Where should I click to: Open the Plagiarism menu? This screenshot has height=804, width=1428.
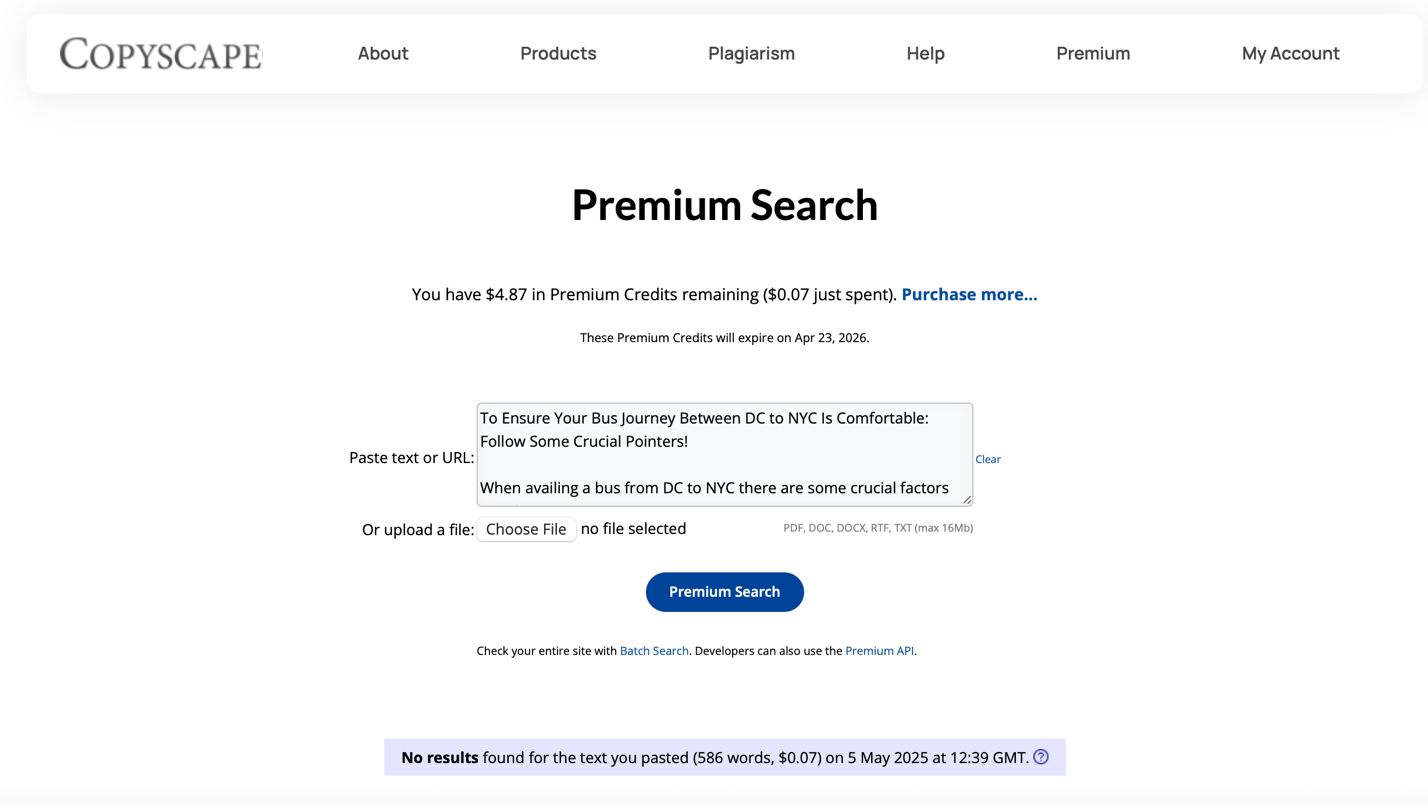tap(751, 54)
